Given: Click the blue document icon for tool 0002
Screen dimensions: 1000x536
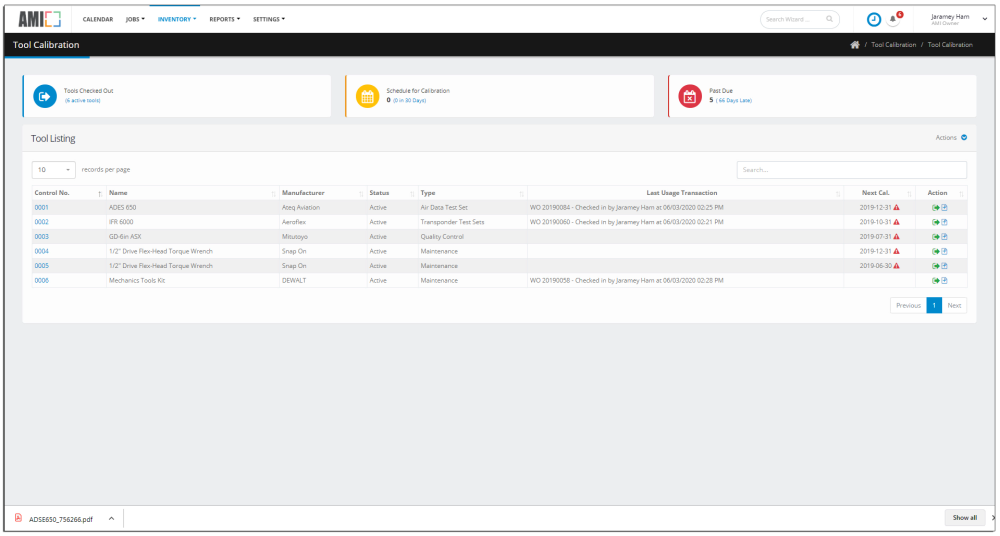Looking at the screenshot, I should pos(945,222).
